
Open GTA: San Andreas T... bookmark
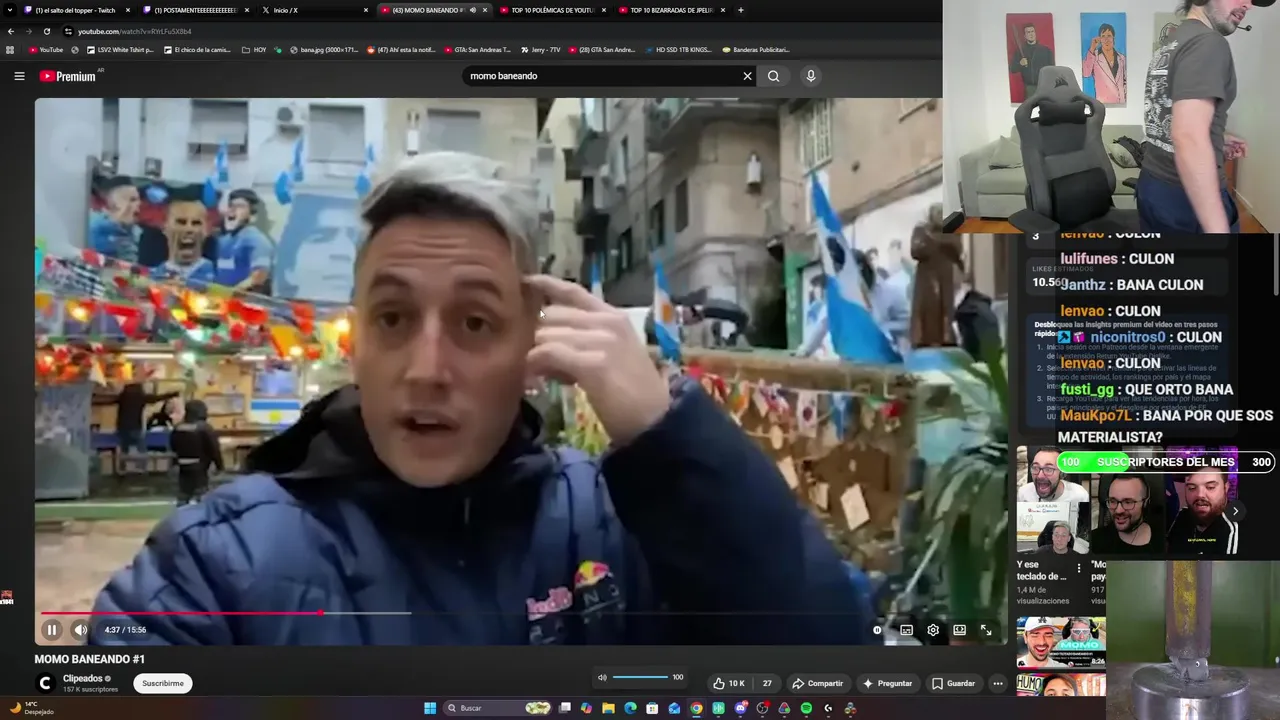pyautogui.click(x=476, y=49)
